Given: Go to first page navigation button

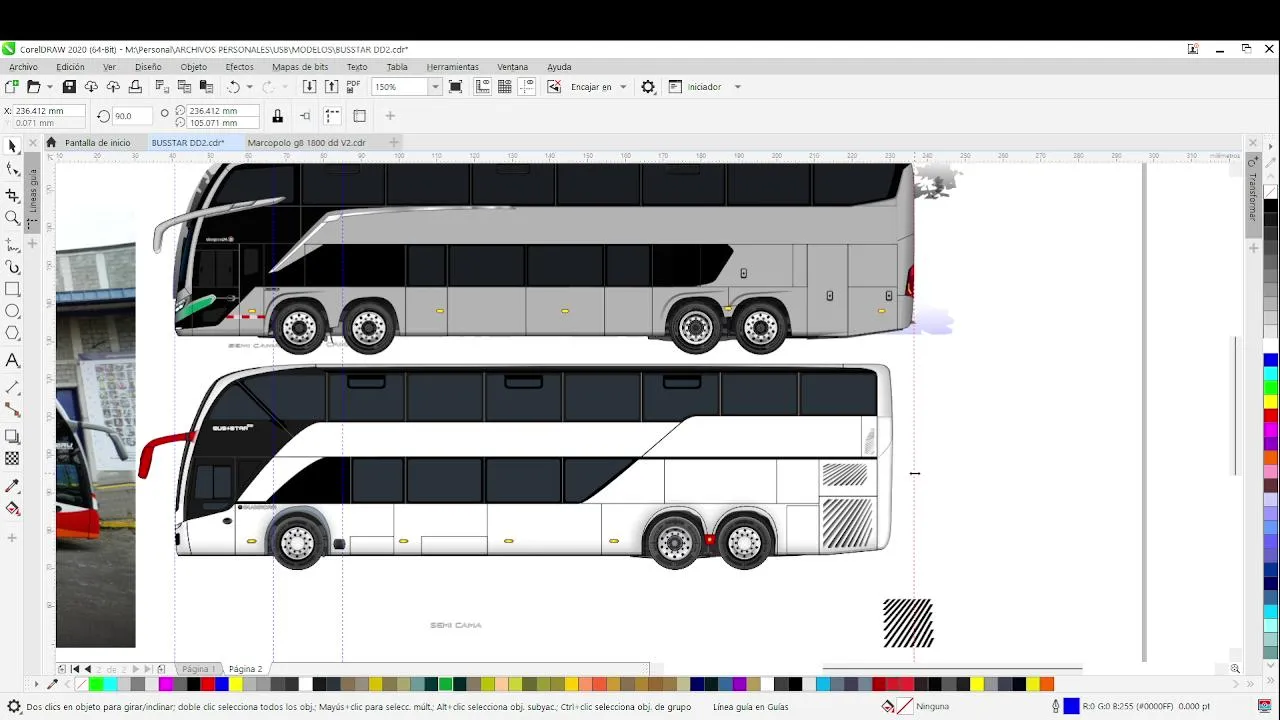Looking at the screenshot, I should coord(75,669).
